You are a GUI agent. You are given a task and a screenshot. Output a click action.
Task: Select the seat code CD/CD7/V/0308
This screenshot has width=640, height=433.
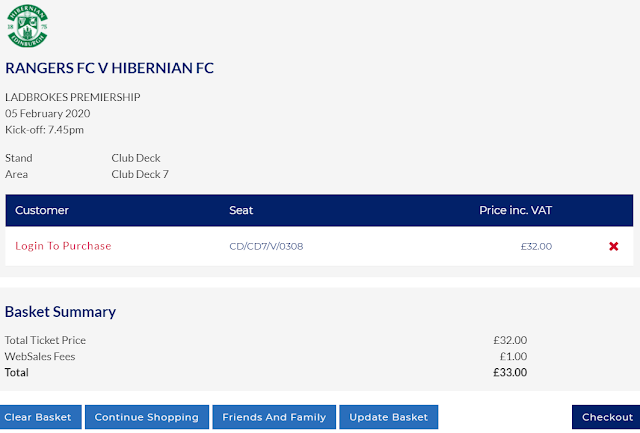pyautogui.click(x=266, y=246)
